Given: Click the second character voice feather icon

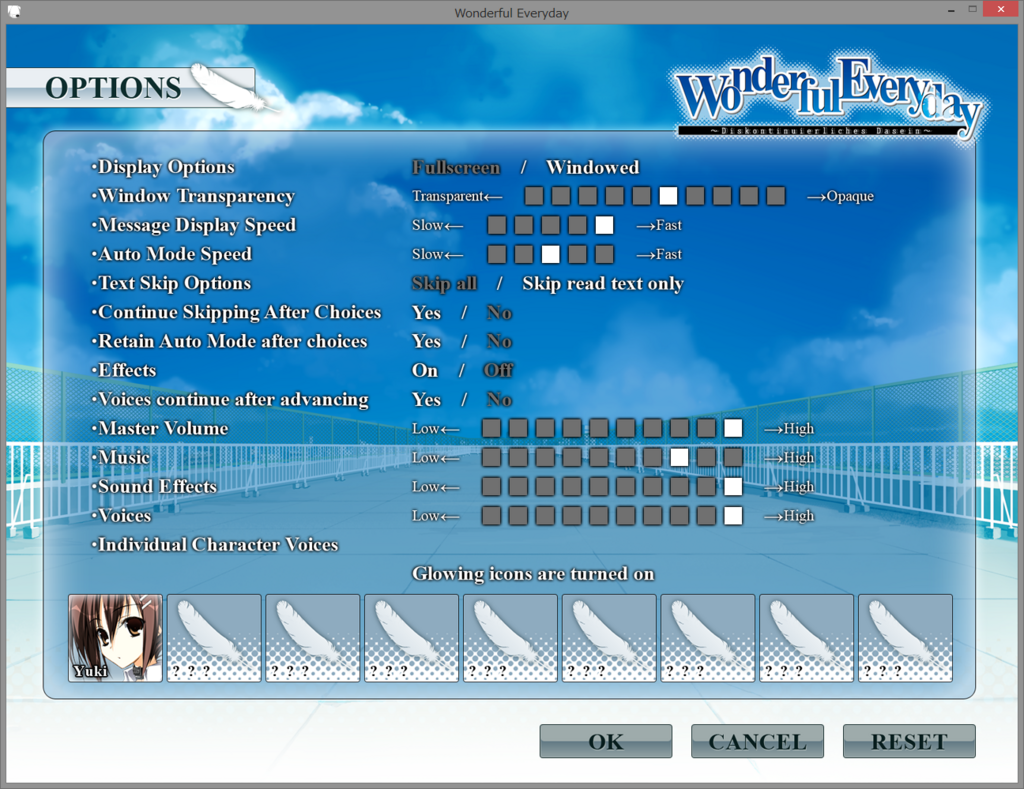Looking at the screenshot, I should coord(214,638).
